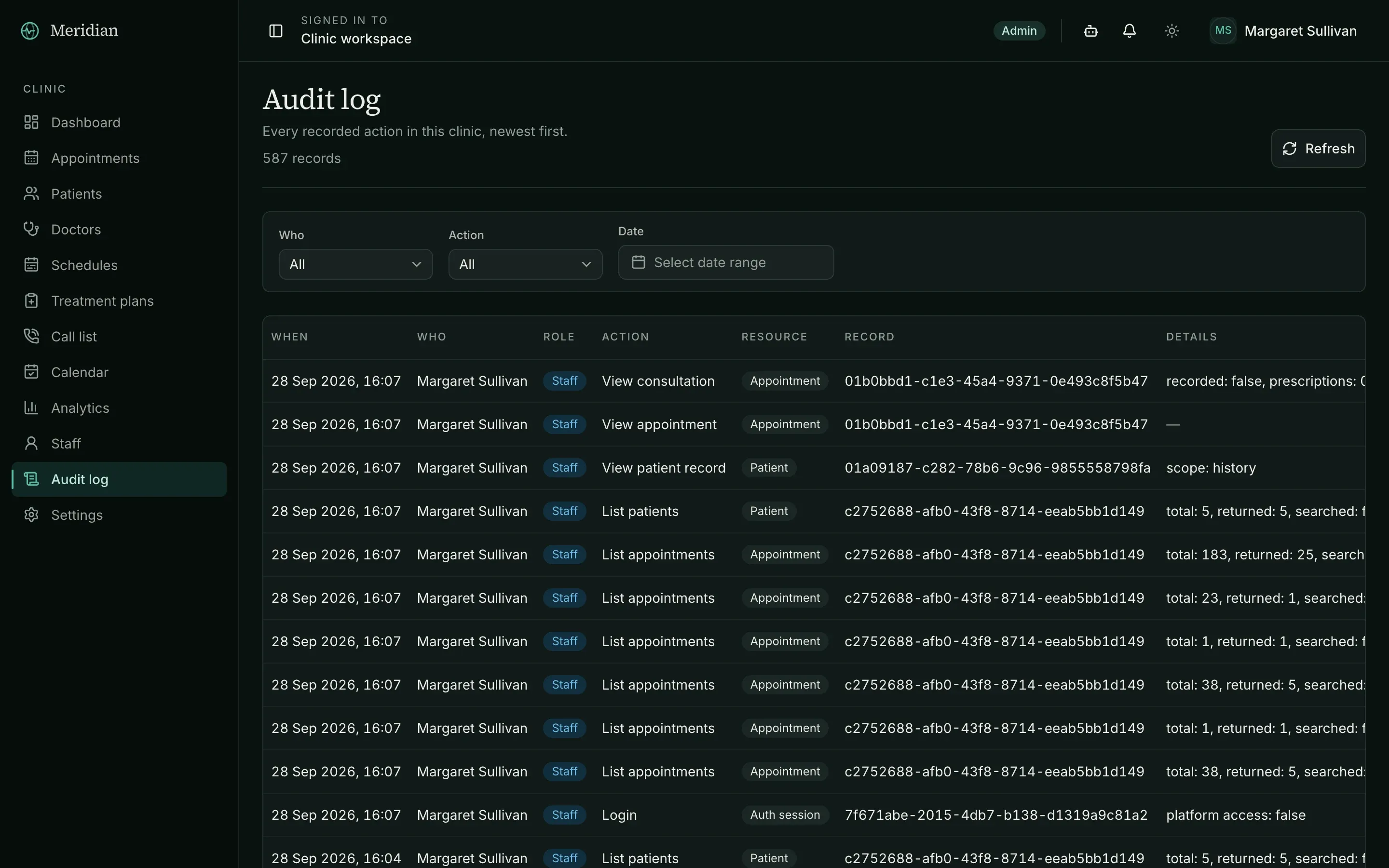Click the Admin role badge
The height and width of the screenshot is (868, 1389).
[x=1019, y=31]
